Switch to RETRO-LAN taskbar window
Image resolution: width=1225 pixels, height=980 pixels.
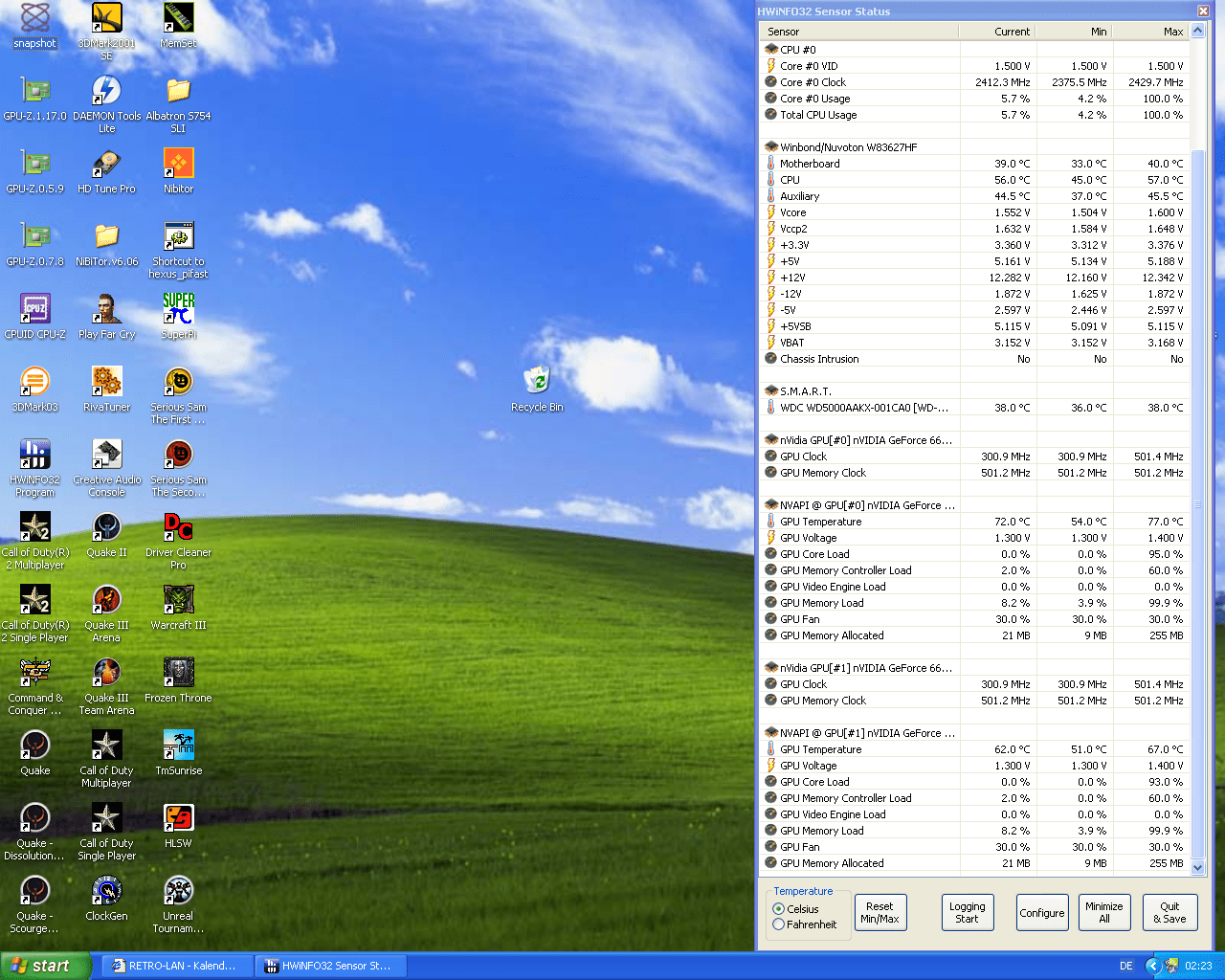click(x=179, y=966)
